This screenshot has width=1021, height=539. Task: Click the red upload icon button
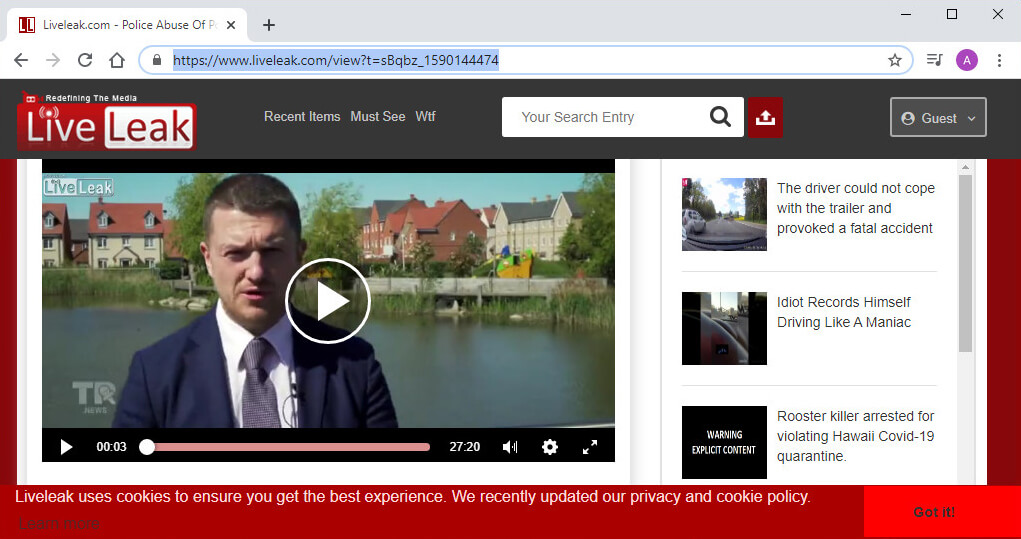765,117
